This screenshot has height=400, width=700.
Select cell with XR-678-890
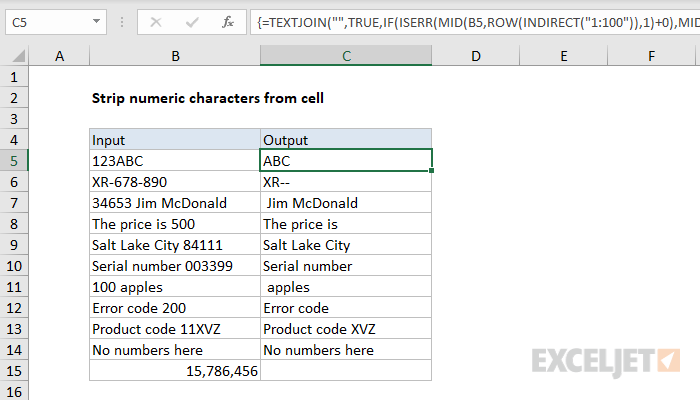pos(175,182)
